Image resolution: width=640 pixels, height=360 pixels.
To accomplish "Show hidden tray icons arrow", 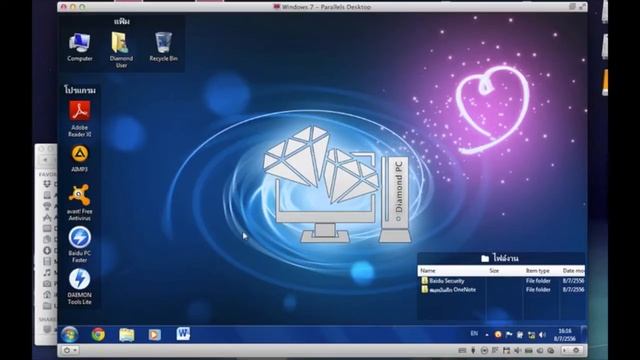I will (x=487, y=335).
